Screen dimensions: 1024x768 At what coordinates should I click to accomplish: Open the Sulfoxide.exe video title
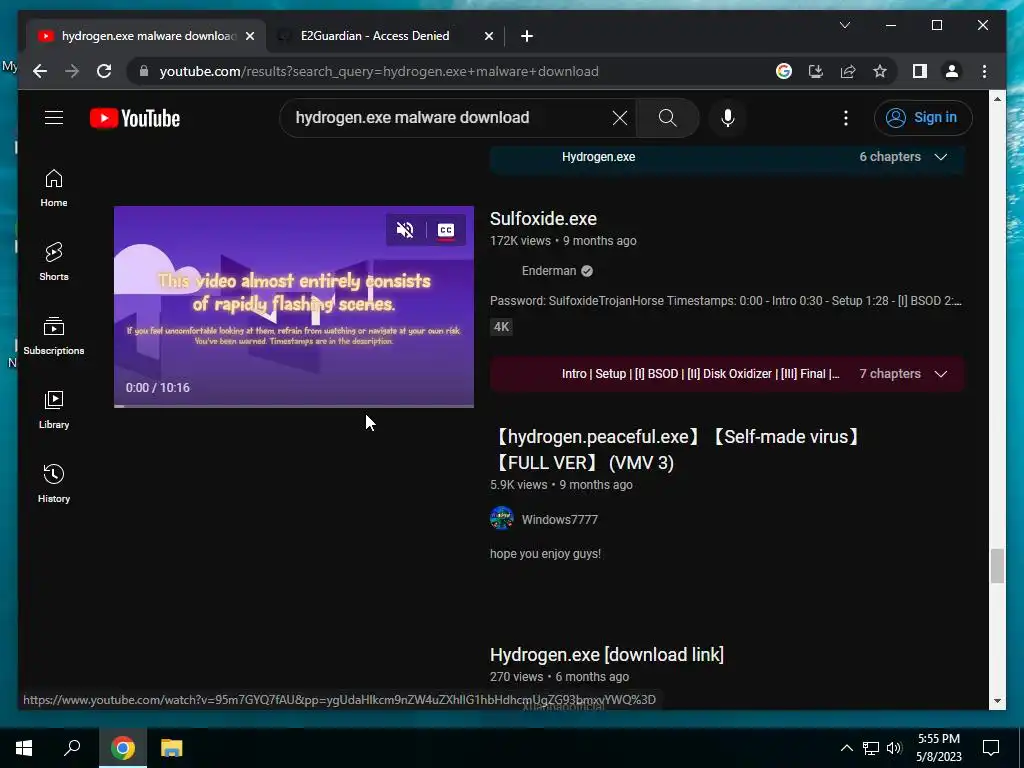543,219
